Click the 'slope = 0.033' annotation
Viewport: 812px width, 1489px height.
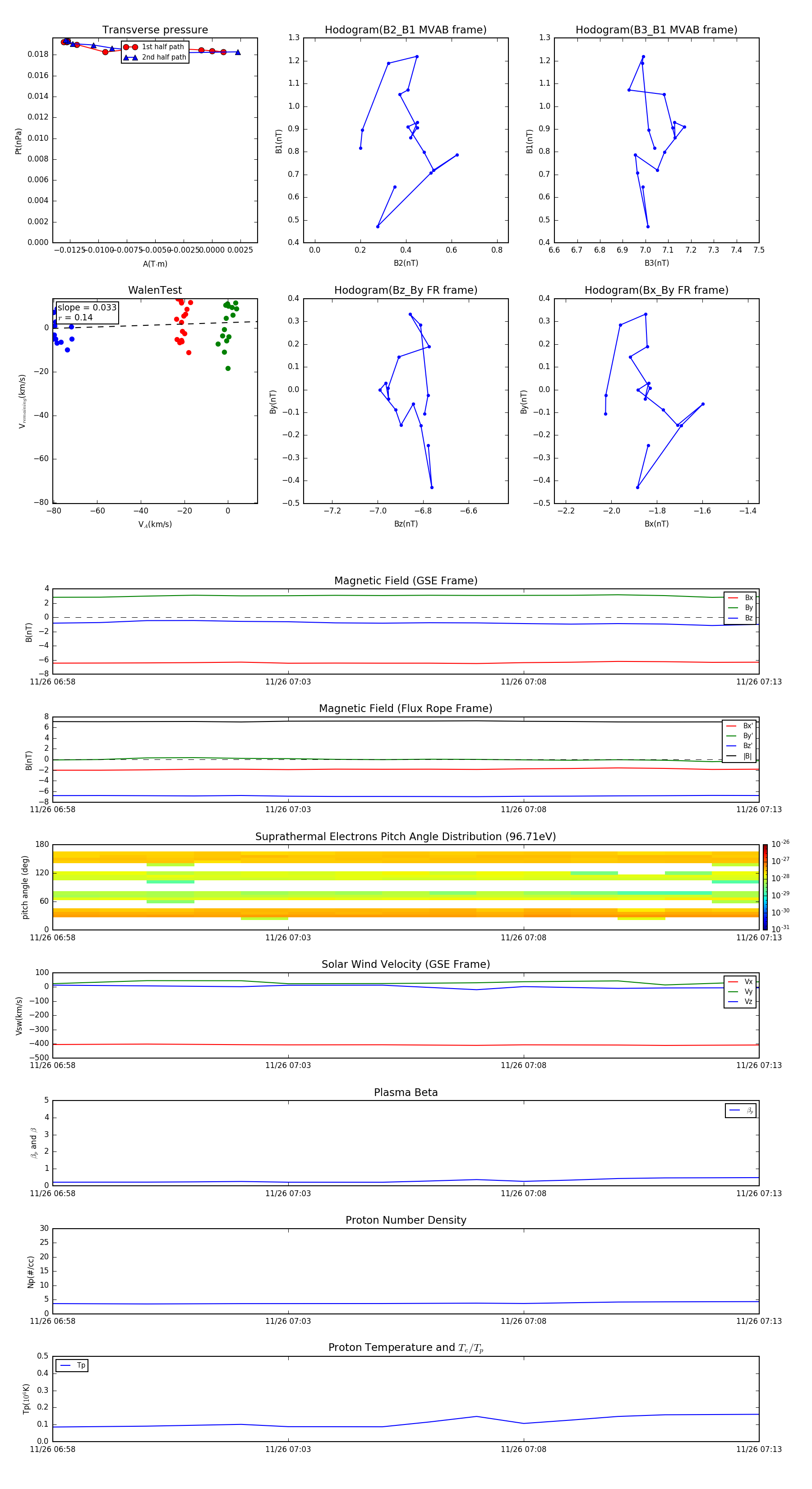point(87,308)
